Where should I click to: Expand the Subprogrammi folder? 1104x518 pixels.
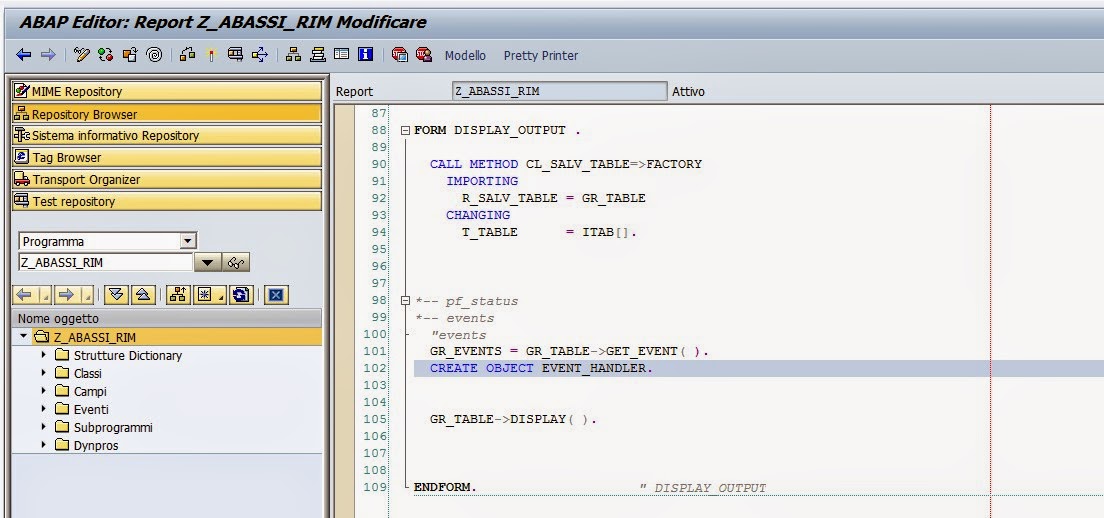[44, 427]
